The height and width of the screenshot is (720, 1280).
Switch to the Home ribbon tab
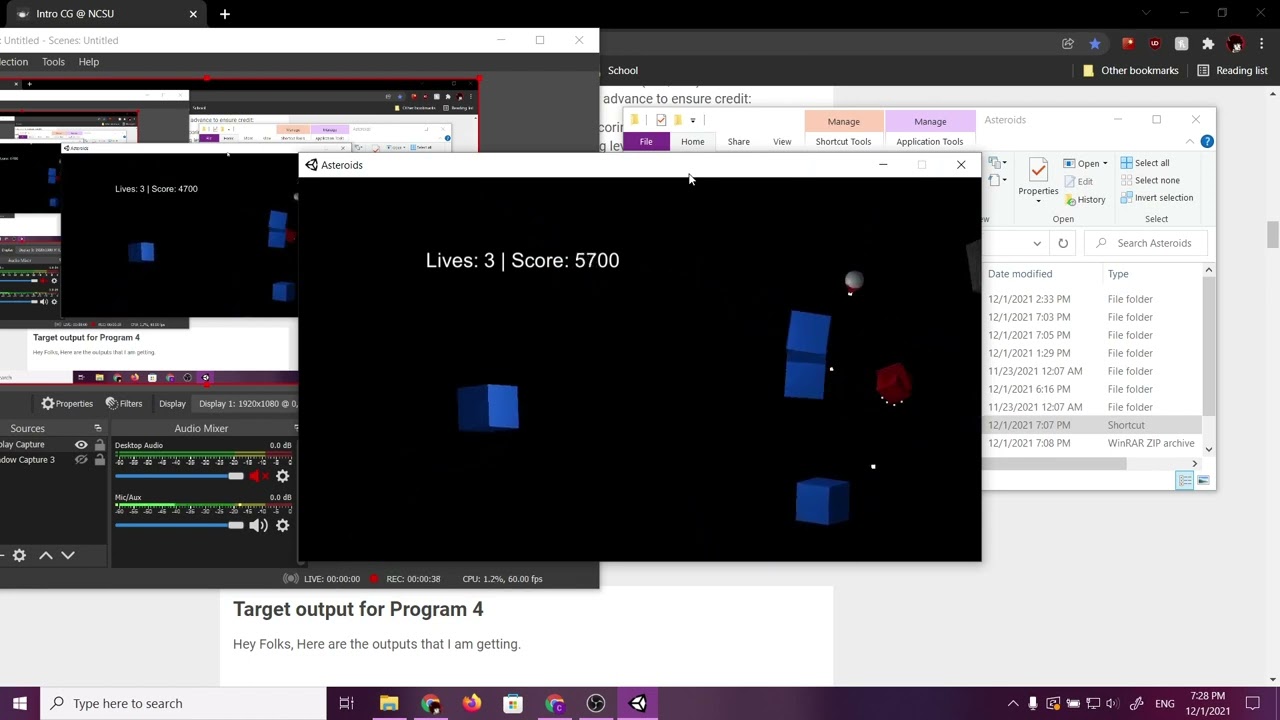(692, 142)
